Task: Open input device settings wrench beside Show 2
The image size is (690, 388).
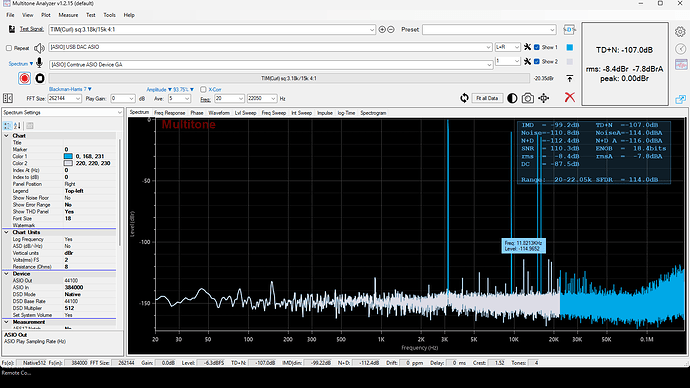Action: 527,62
